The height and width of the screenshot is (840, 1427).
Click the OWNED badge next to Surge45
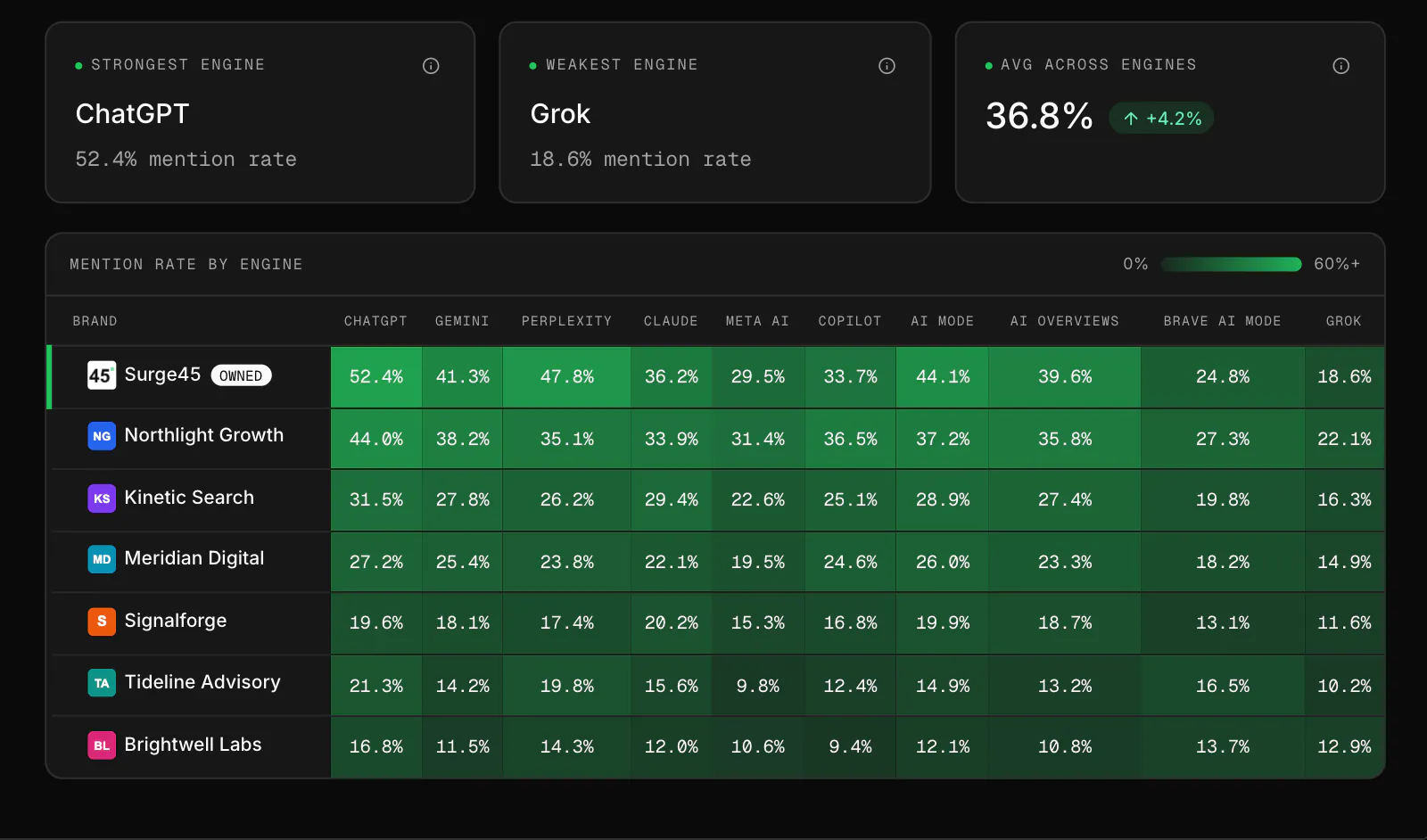click(241, 375)
